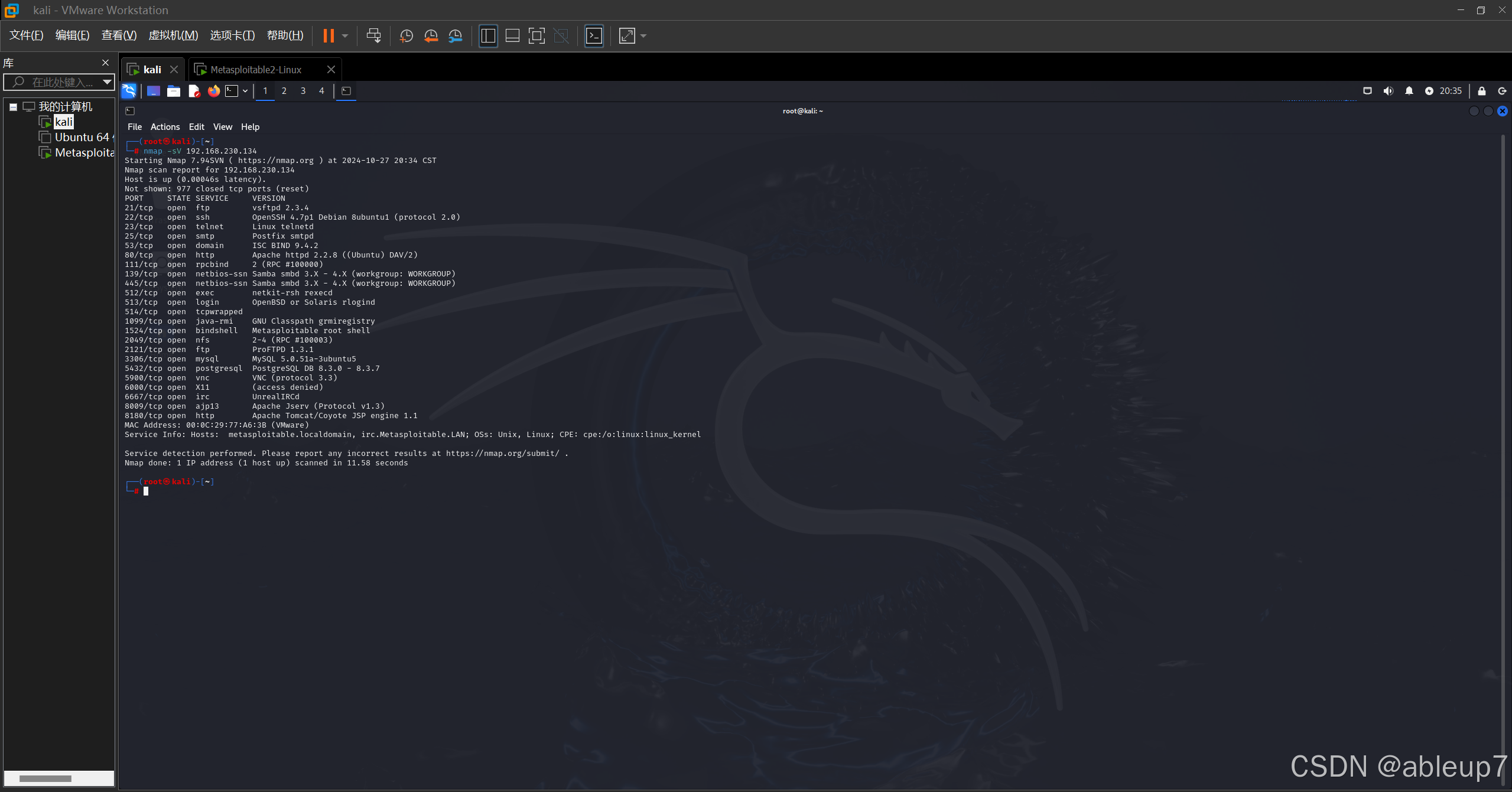The image size is (1512, 792).
Task: Close the 库 library panel
Action: pos(105,63)
